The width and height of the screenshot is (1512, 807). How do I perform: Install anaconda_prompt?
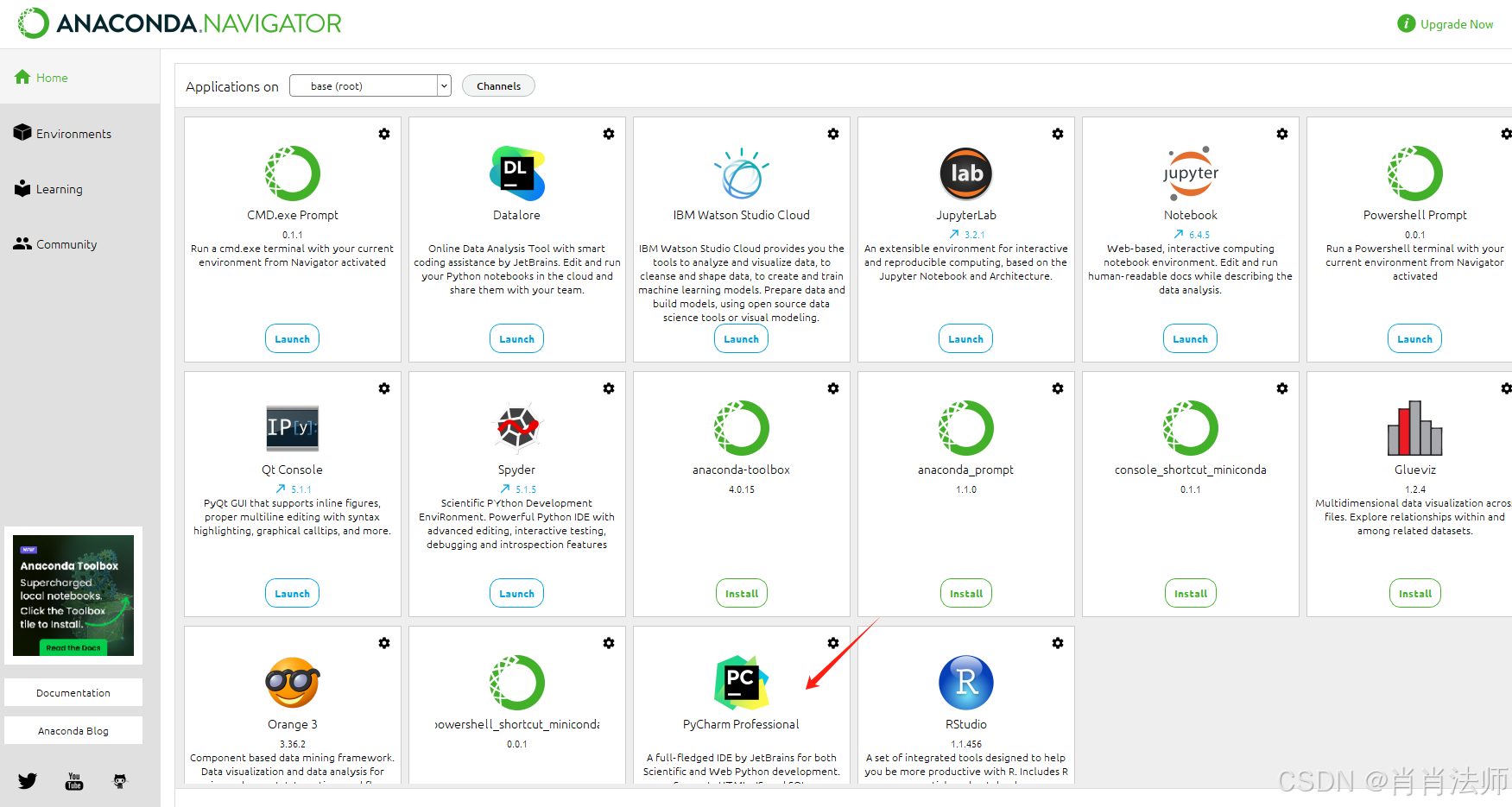[966, 593]
